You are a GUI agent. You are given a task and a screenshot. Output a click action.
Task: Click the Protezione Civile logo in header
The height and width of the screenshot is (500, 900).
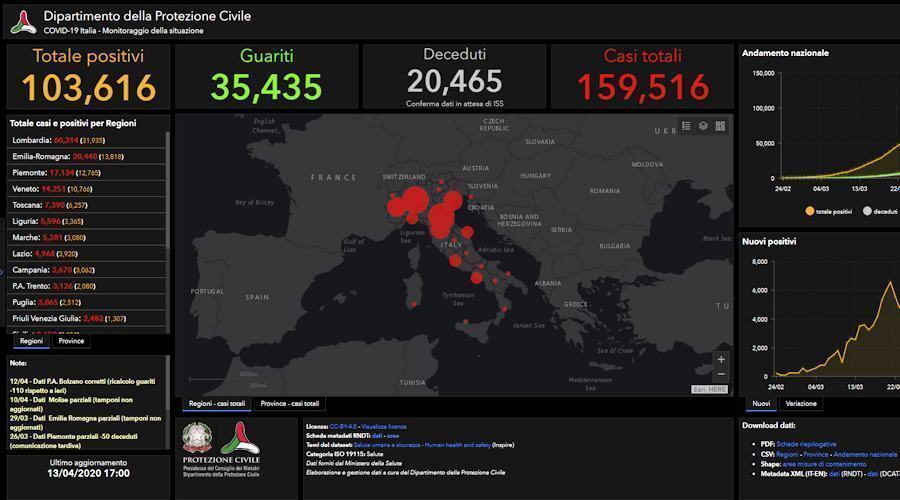click(22, 21)
